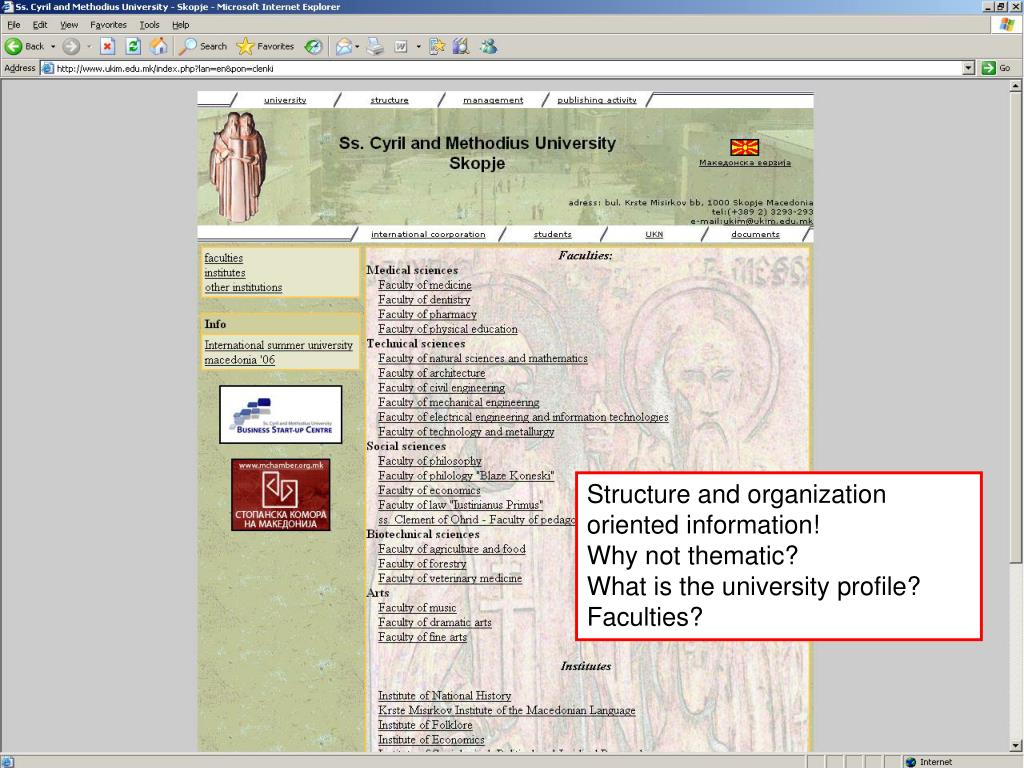Open the Favorites menu

(x=108, y=25)
